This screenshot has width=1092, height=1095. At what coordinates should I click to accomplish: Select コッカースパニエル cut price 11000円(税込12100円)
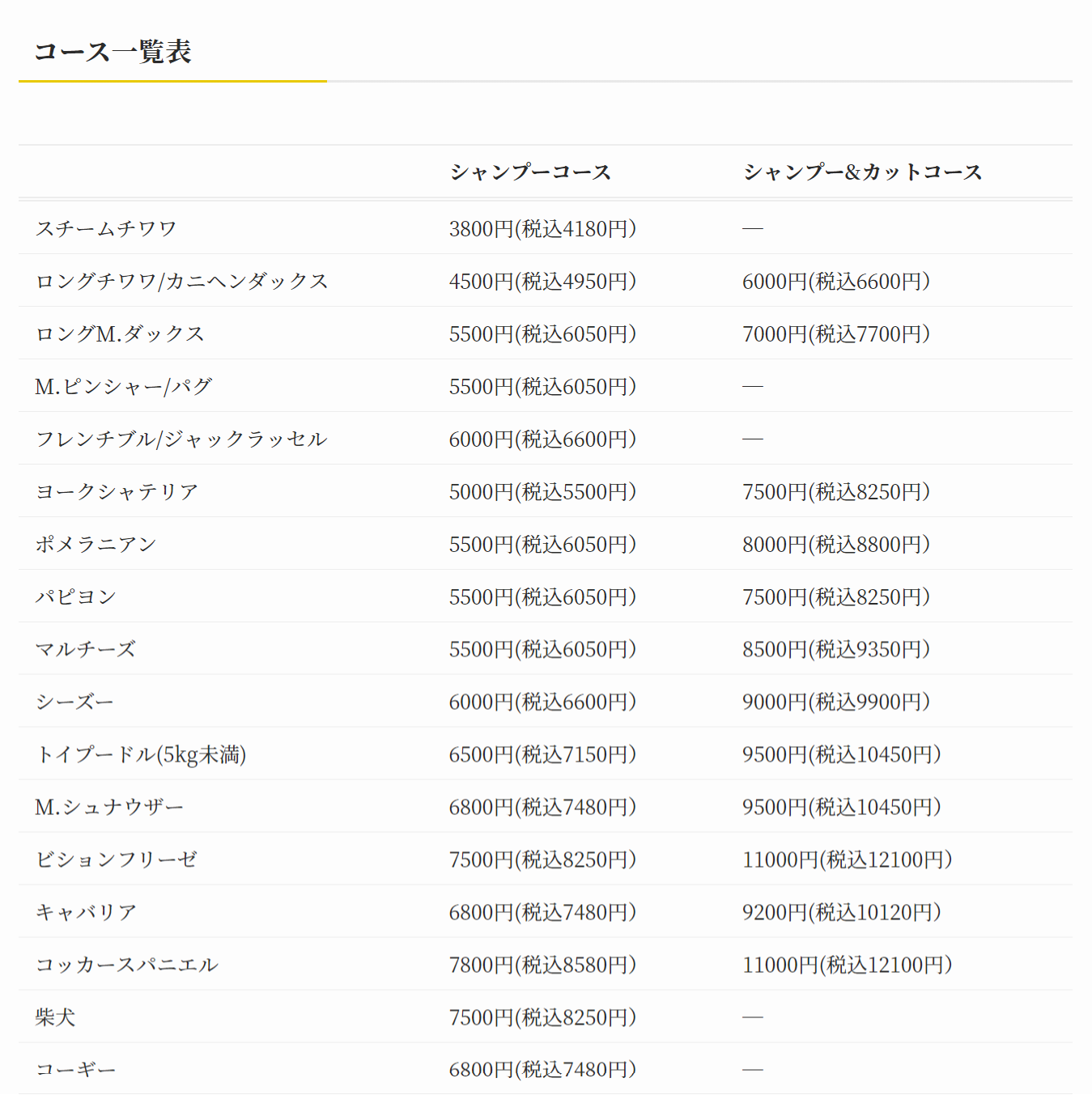(848, 966)
